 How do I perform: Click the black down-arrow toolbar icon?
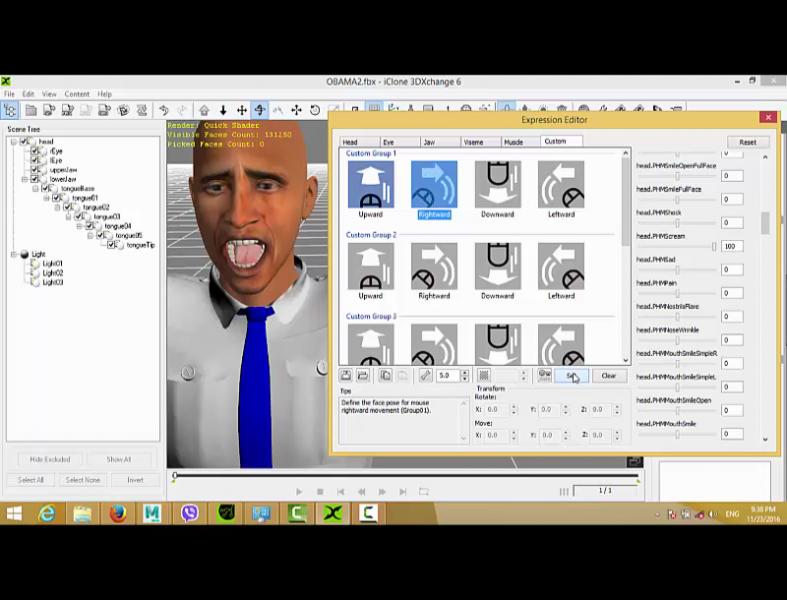[223, 110]
